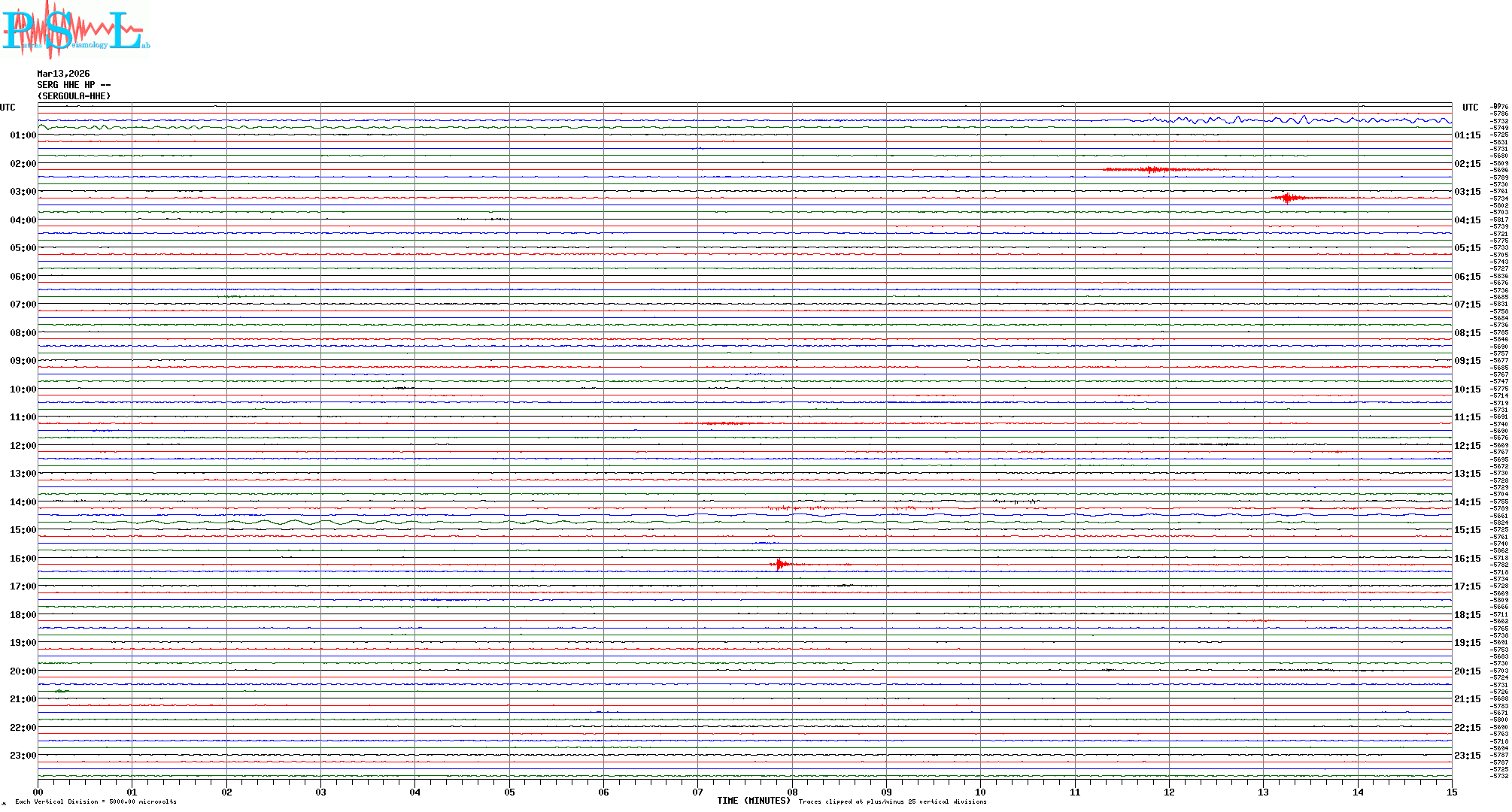Click the red tremor near minute 12 on the 02:15 trace
Image resolution: width=1512 pixels, height=812 pixels.
pos(1155,170)
